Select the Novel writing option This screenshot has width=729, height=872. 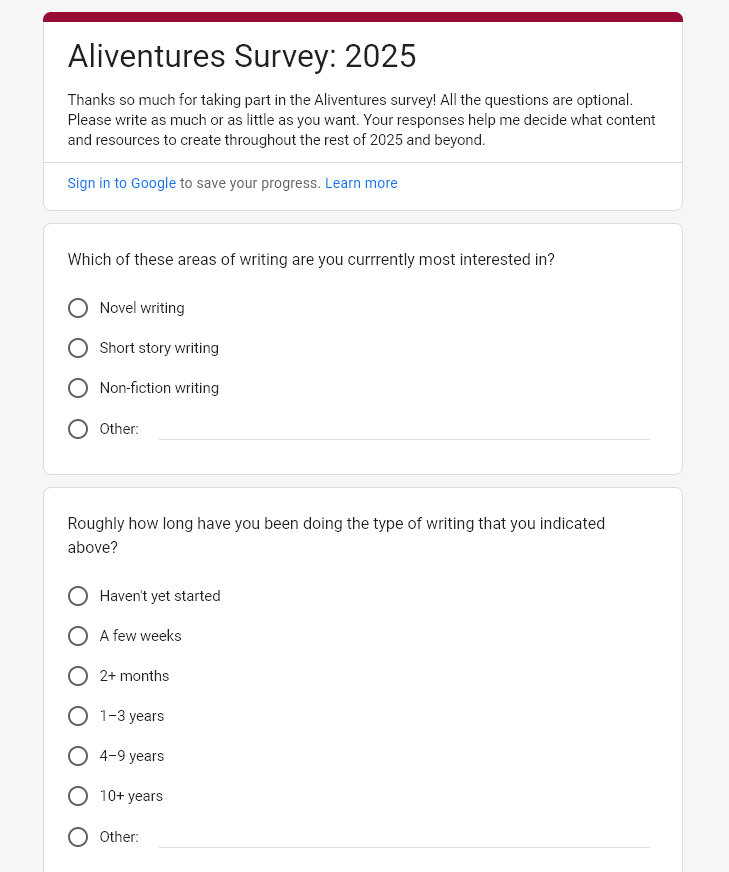pos(78,308)
